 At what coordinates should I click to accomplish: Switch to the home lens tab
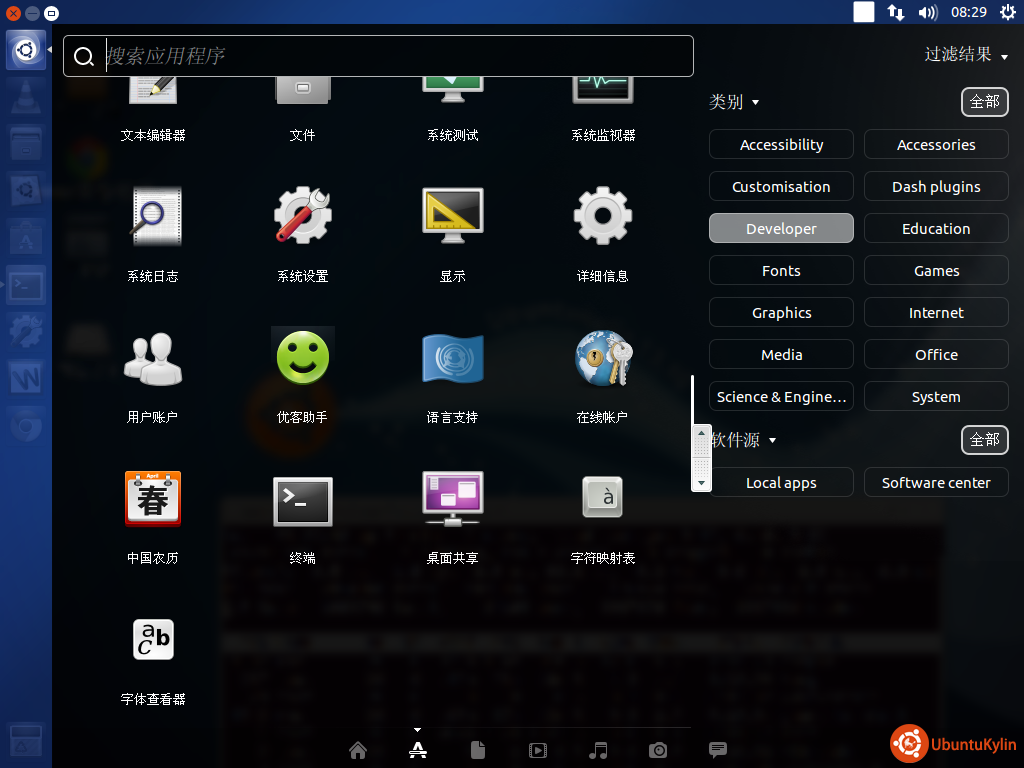(358, 750)
